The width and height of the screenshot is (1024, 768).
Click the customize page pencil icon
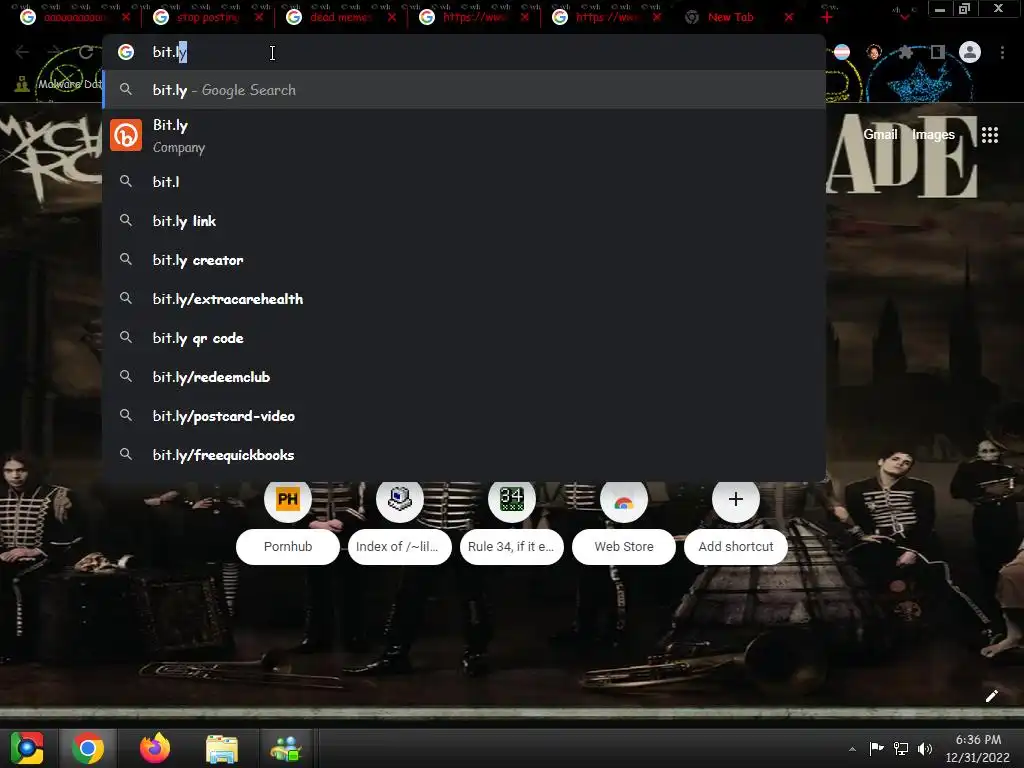tap(991, 696)
